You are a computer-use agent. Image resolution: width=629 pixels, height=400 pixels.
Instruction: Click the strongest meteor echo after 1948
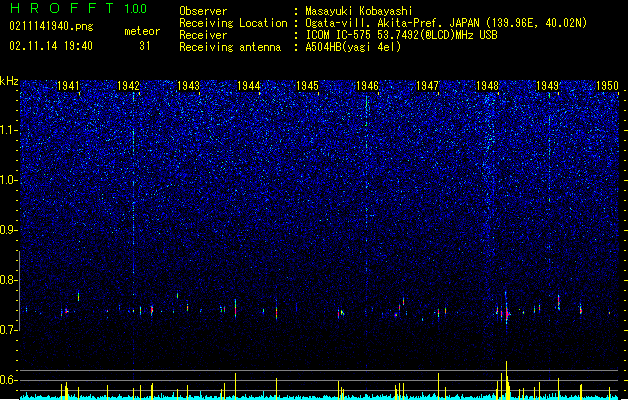(x=507, y=312)
